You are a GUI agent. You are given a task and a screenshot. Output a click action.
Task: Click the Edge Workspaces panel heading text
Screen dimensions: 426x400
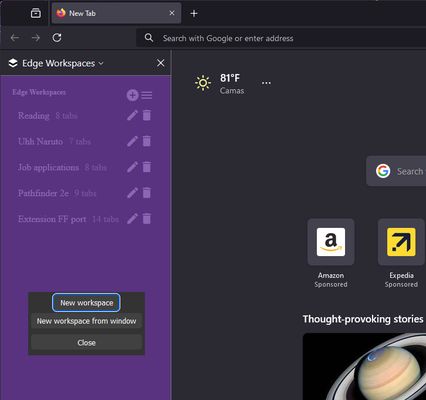(39, 92)
